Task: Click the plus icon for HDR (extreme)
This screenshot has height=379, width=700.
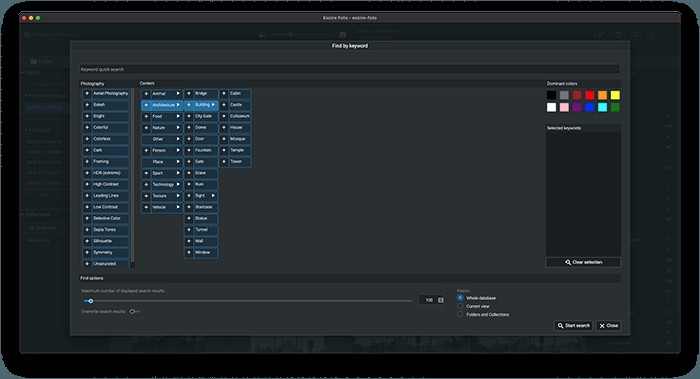Action: pyautogui.click(x=87, y=173)
